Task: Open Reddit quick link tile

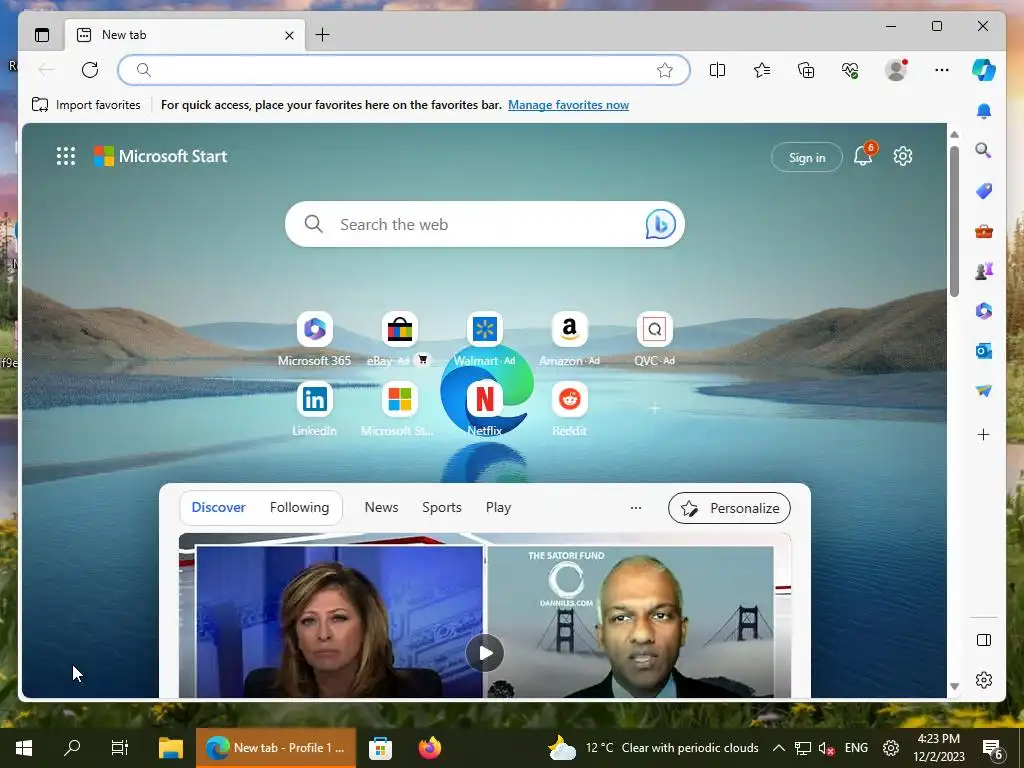Action: tap(569, 409)
